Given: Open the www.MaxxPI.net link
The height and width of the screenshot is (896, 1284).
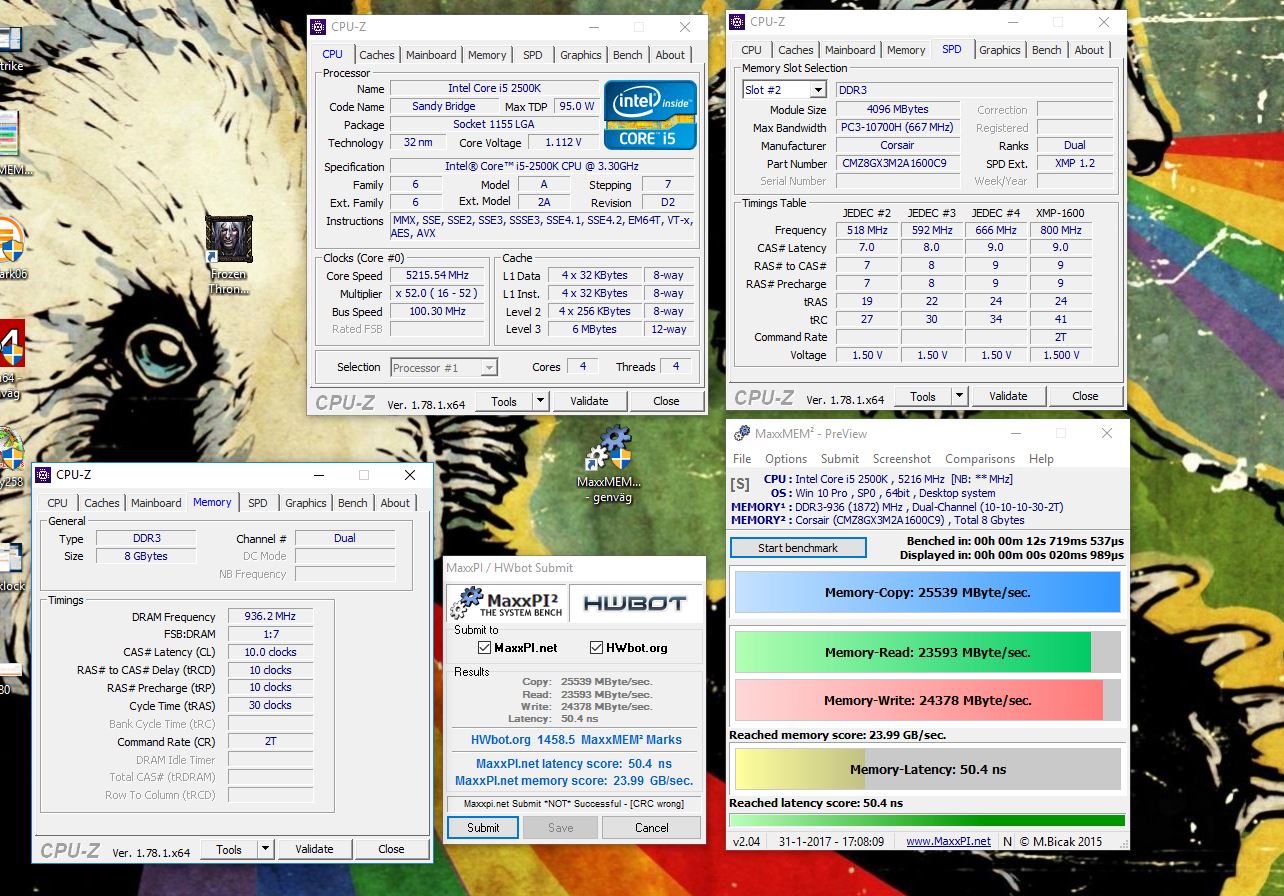Looking at the screenshot, I should coord(948,841).
